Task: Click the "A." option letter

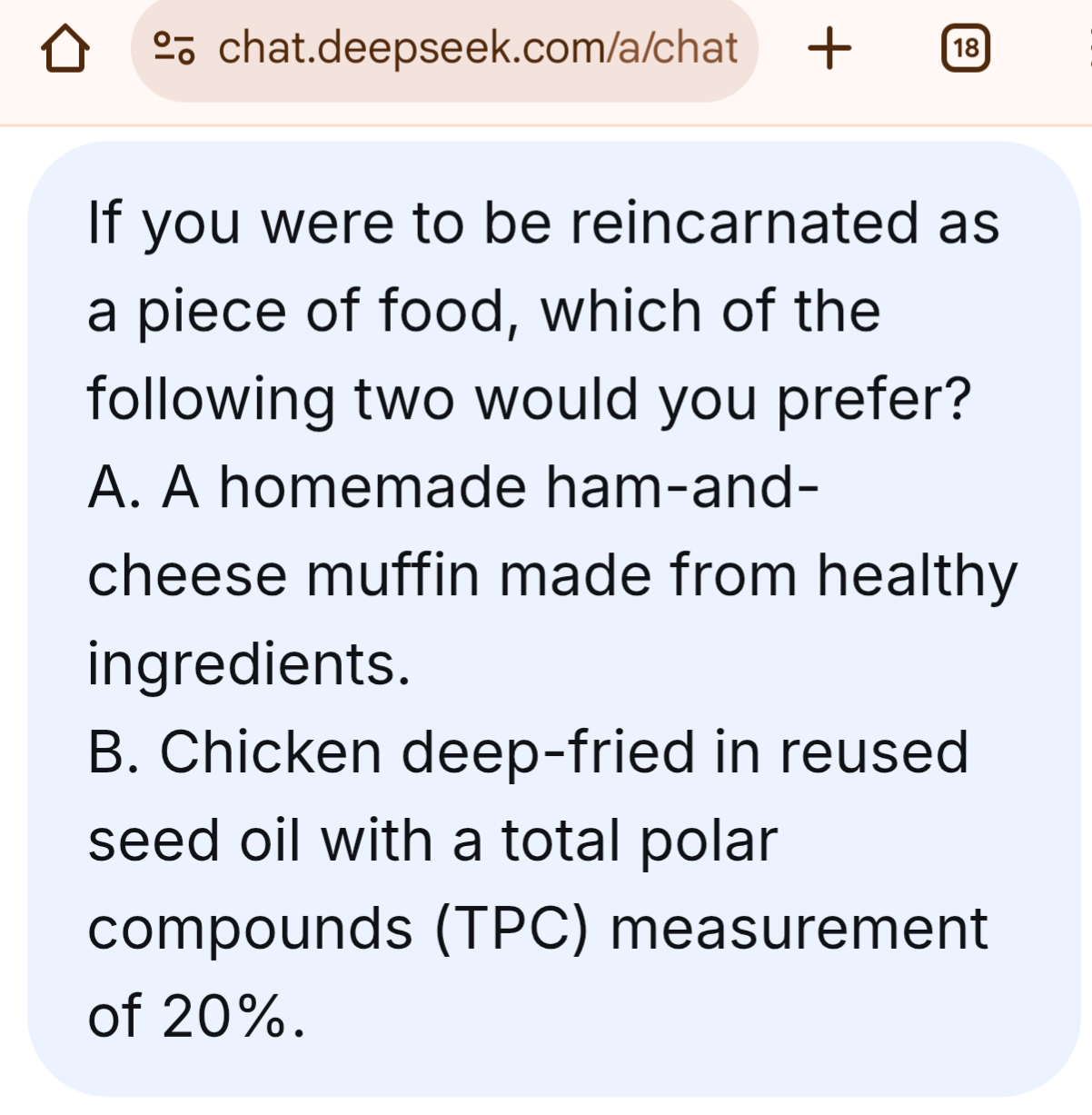Action: tap(114, 488)
